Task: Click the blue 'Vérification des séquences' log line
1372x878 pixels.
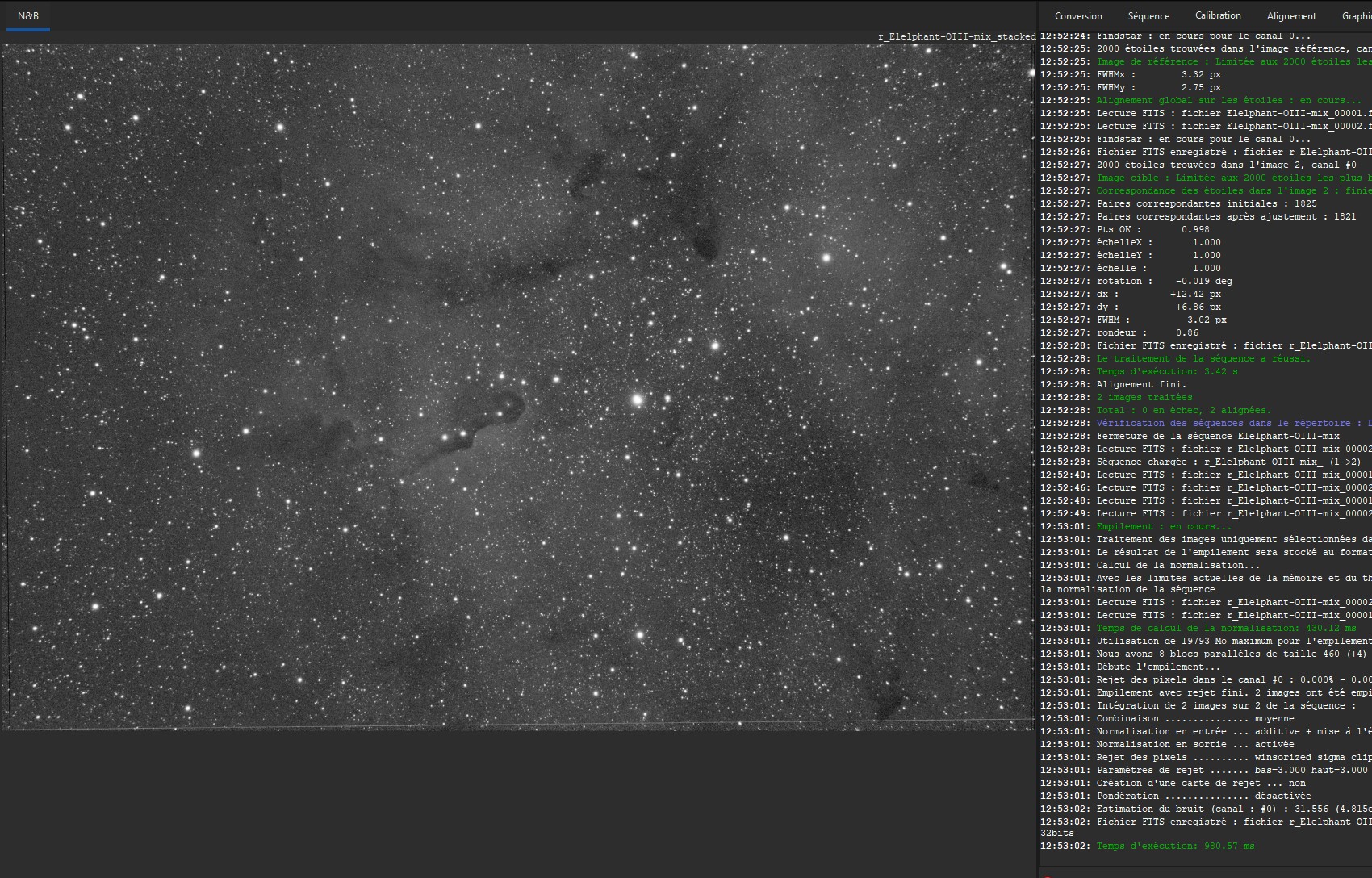Action: [1206, 423]
